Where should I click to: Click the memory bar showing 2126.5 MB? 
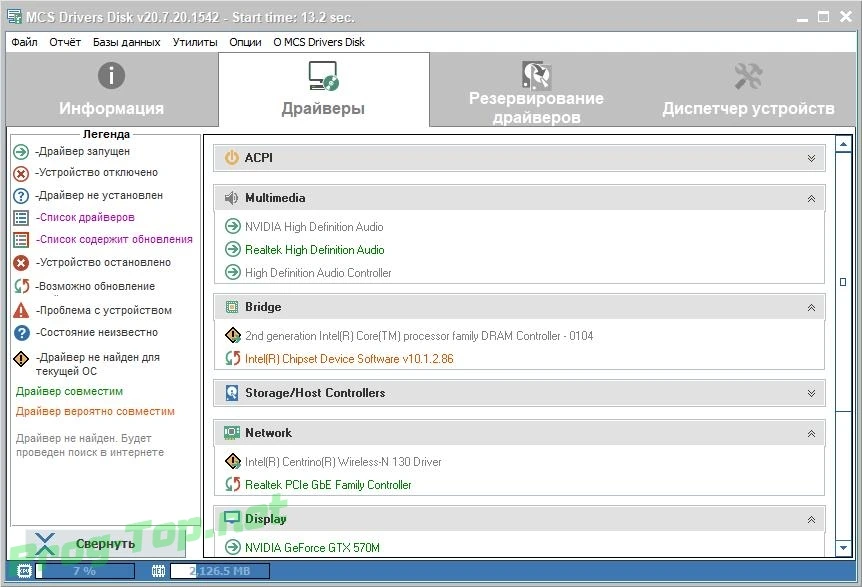tap(220, 571)
